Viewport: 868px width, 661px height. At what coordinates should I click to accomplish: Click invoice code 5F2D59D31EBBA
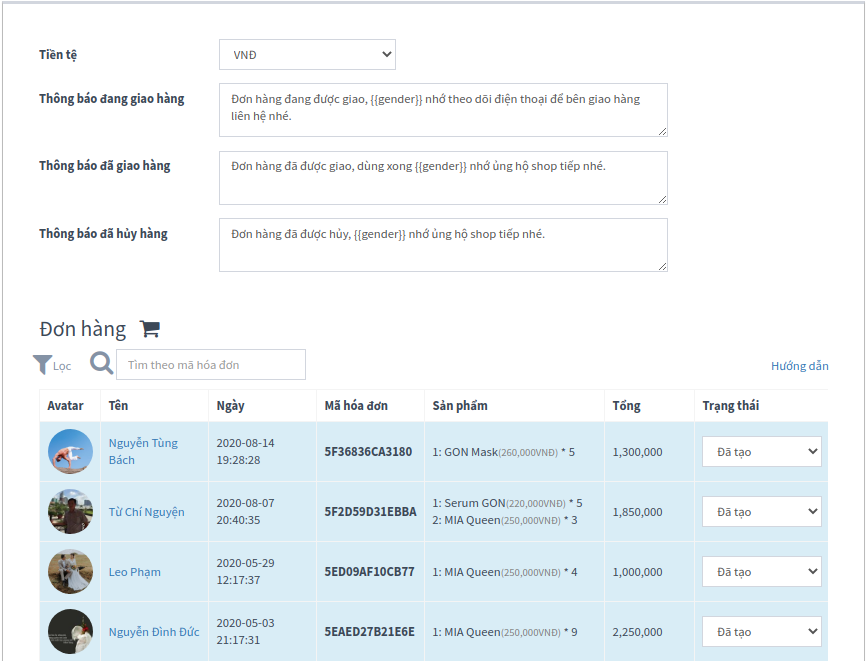pyautogui.click(x=370, y=512)
